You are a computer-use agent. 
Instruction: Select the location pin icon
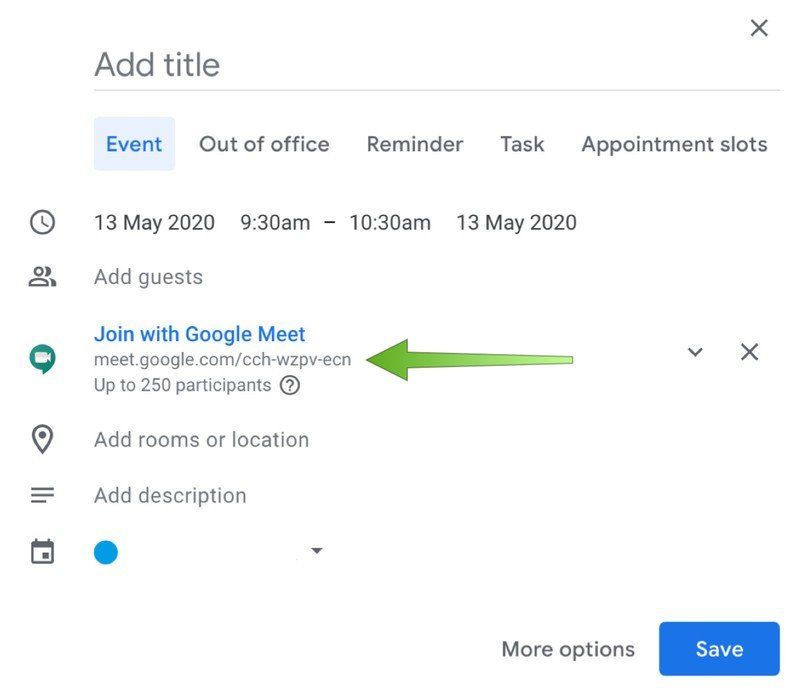(41, 439)
